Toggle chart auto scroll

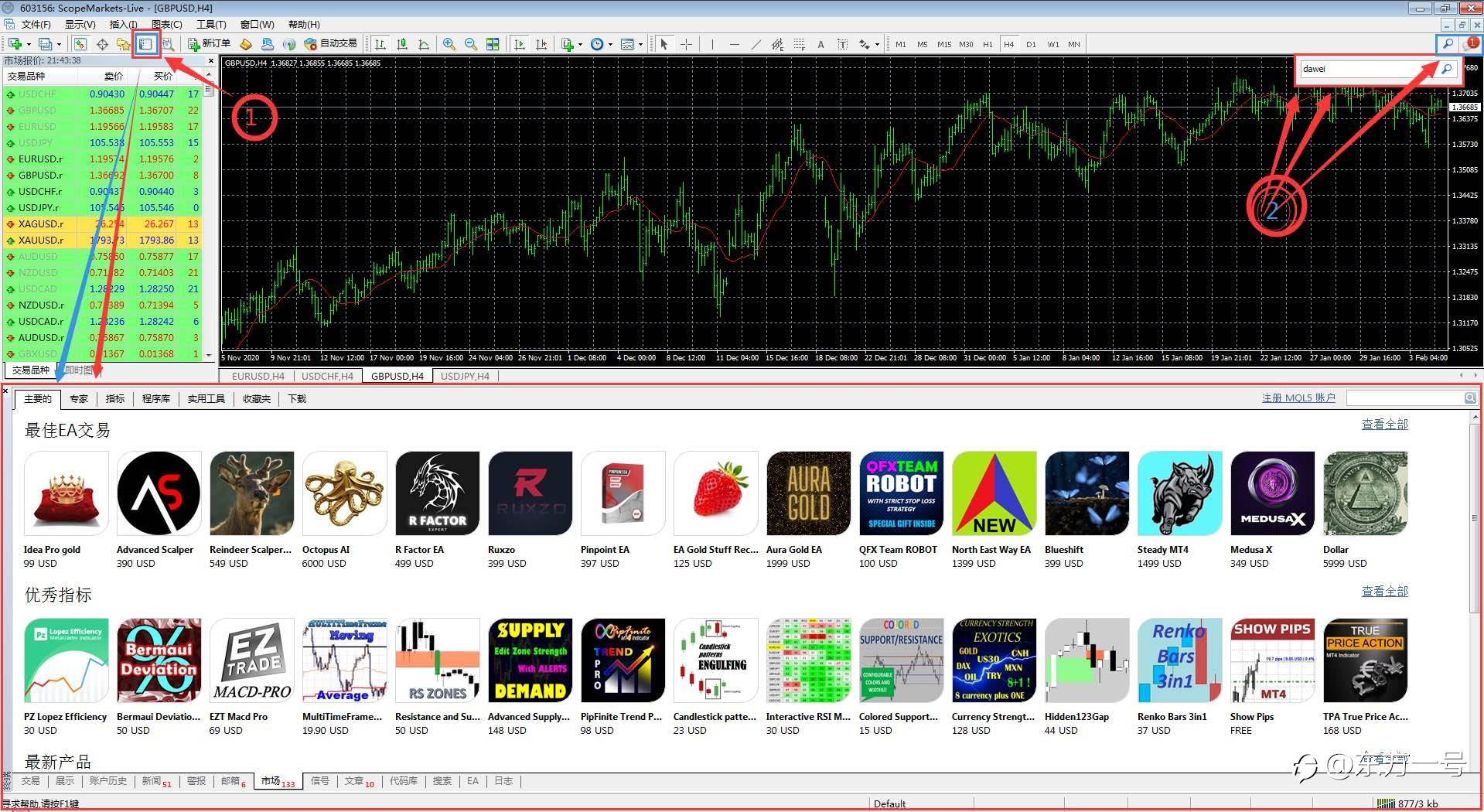coord(519,44)
